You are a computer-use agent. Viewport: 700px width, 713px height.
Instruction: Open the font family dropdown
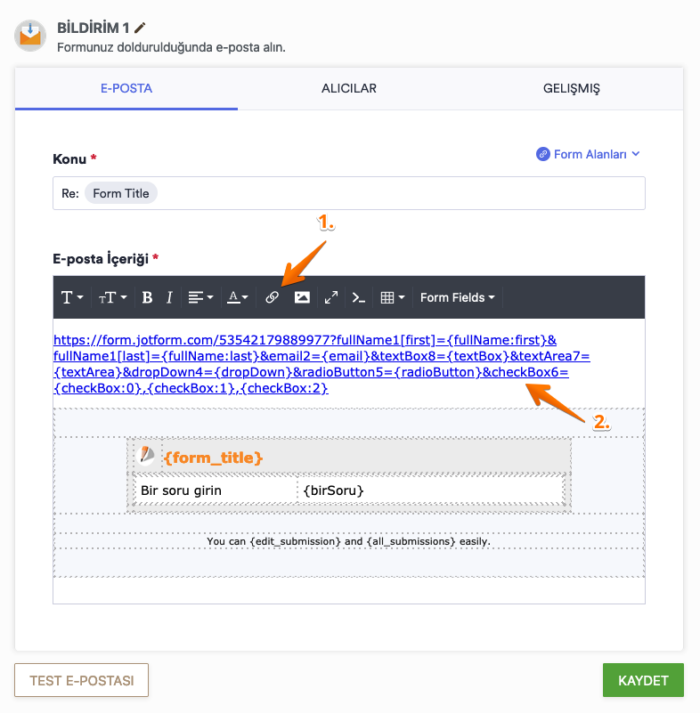pyautogui.click(x=72, y=297)
